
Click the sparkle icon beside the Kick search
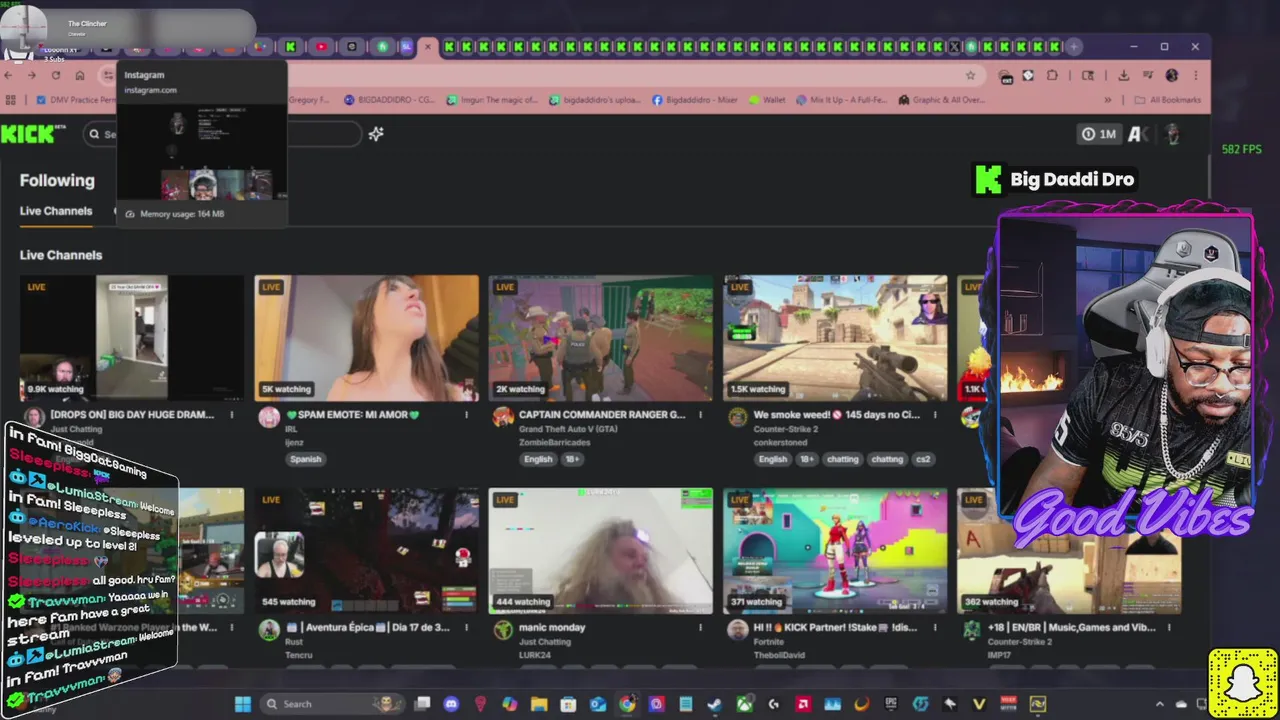[x=376, y=134]
